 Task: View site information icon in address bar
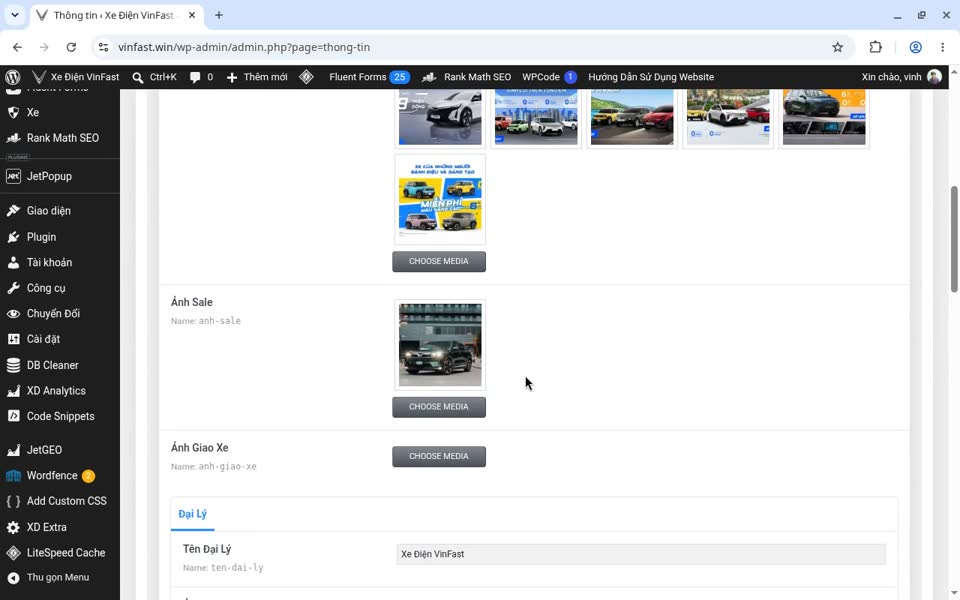[x=103, y=47]
